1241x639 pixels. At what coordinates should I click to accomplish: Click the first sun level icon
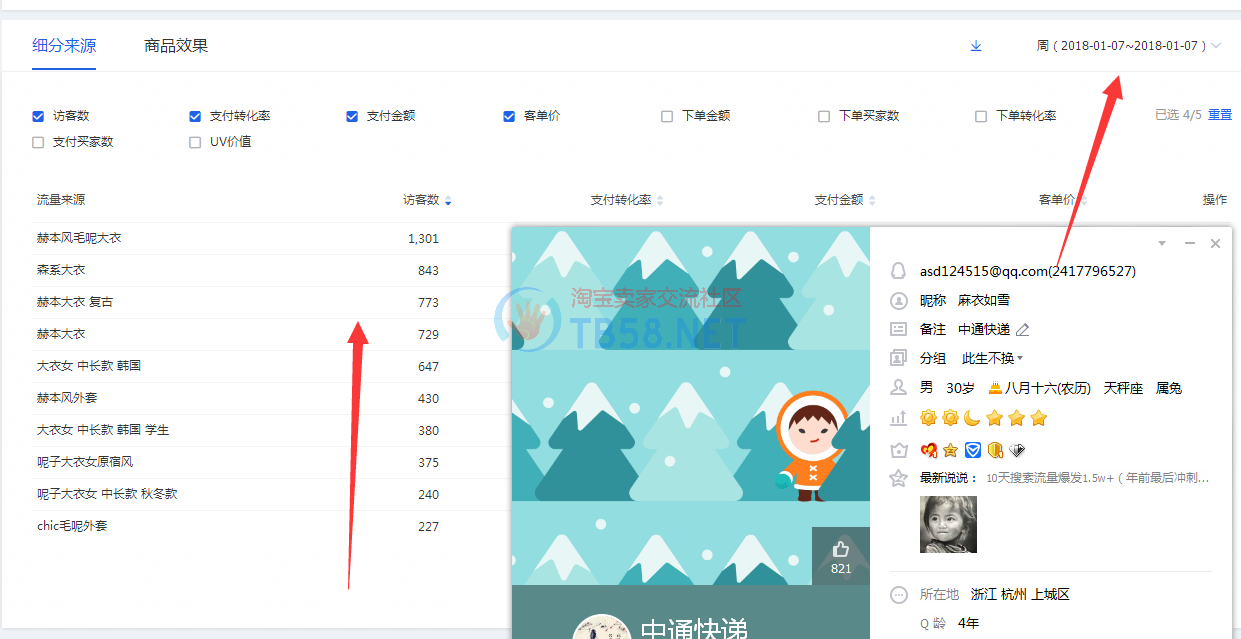coord(928,418)
